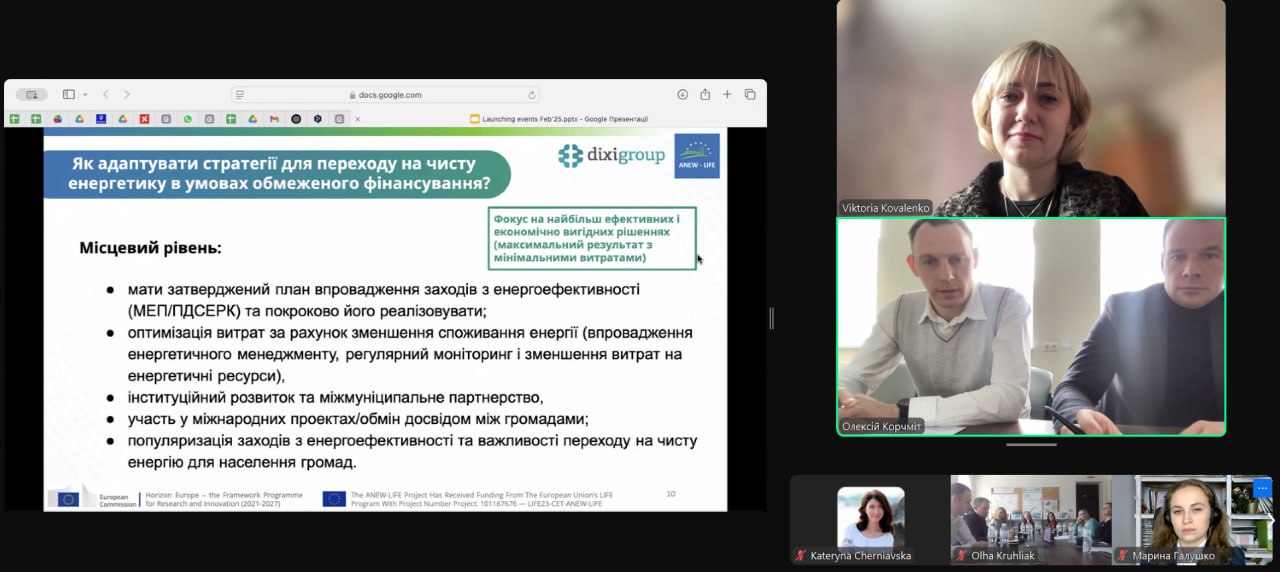Click the Safari sidebar toggle icon
The height and width of the screenshot is (572, 1280).
coord(68,94)
